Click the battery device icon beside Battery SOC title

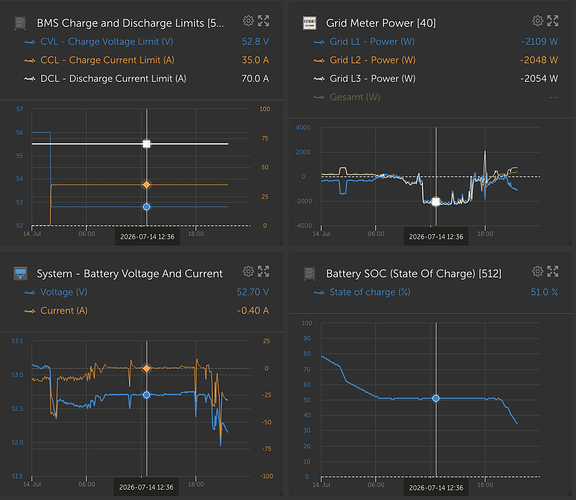(x=309, y=274)
